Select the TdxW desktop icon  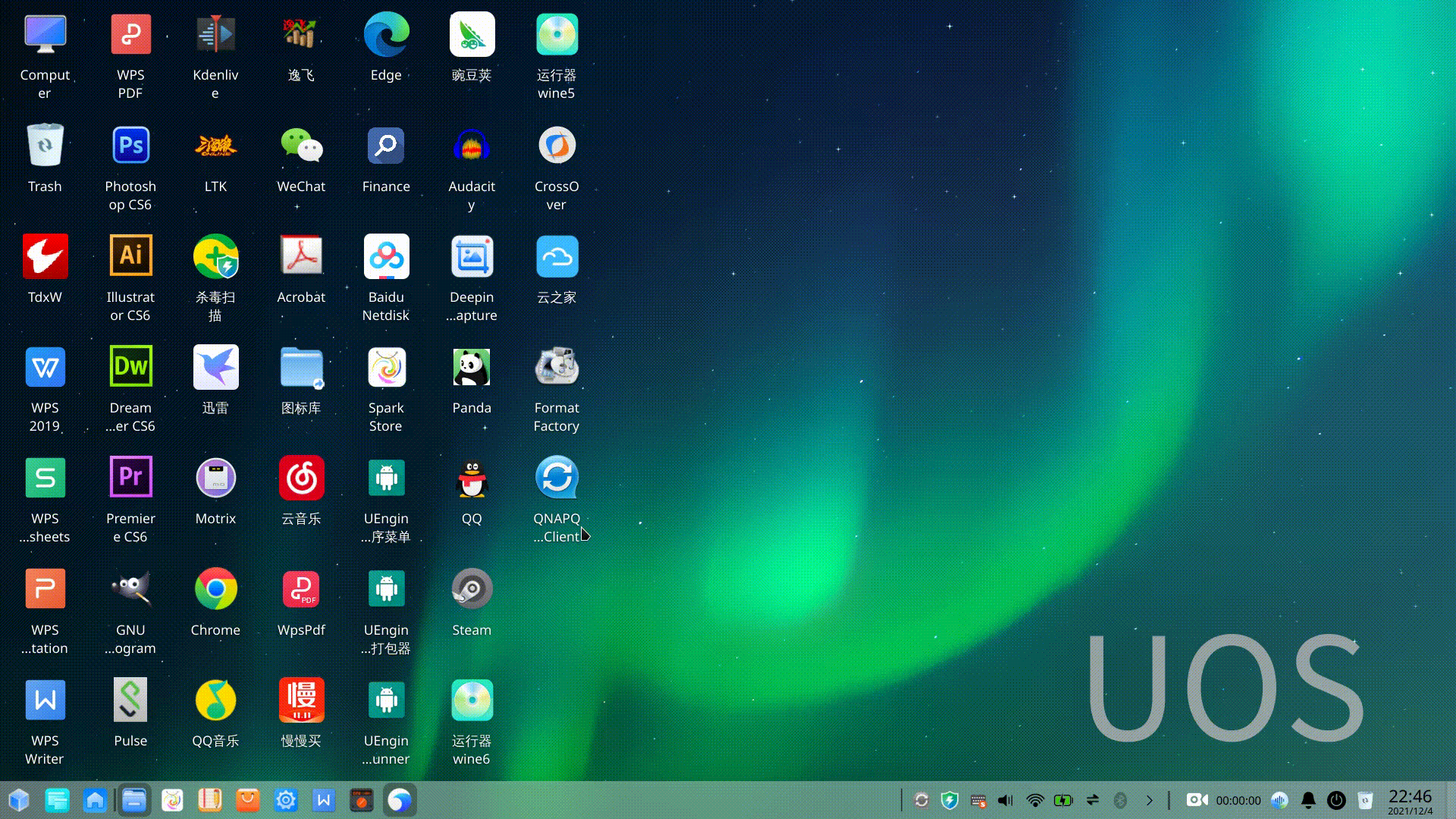click(x=45, y=256)
